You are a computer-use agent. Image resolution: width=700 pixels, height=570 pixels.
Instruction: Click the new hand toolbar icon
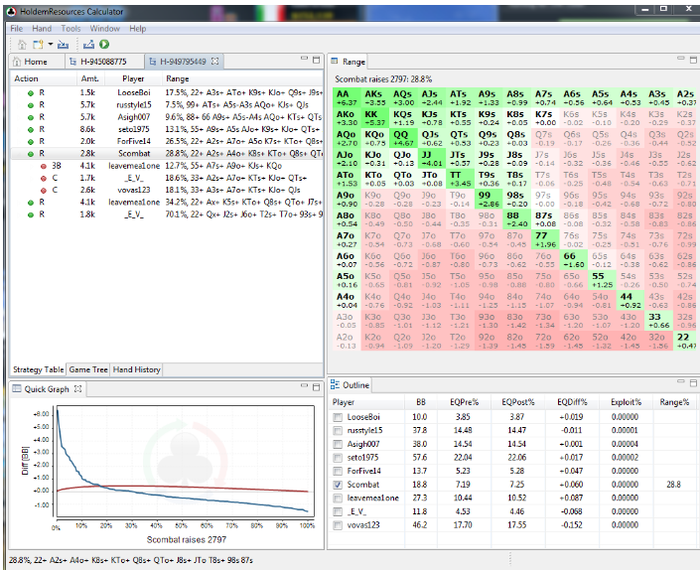pos(38,44)
